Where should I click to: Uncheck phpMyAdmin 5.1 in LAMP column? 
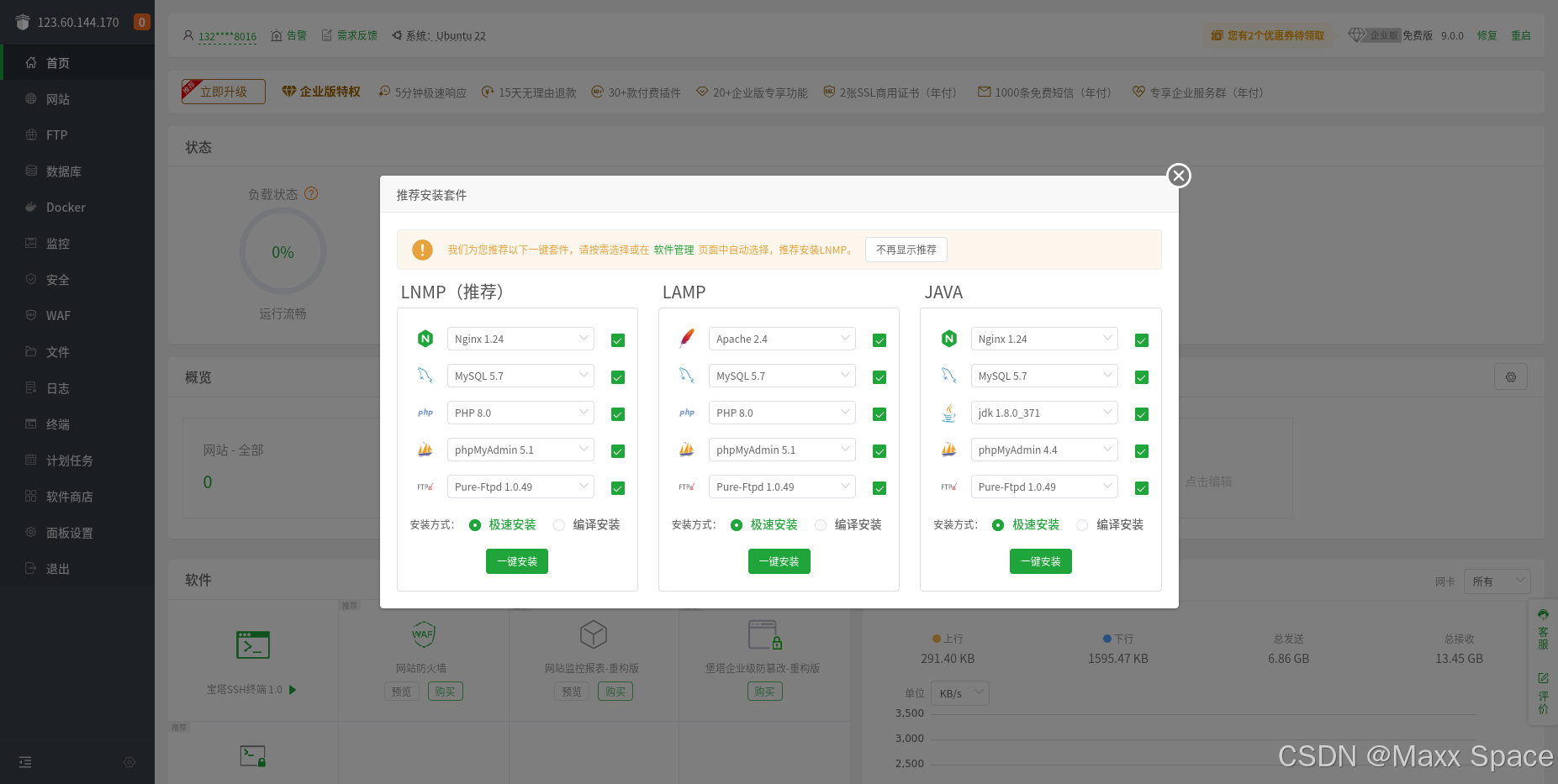pos(879,451)
